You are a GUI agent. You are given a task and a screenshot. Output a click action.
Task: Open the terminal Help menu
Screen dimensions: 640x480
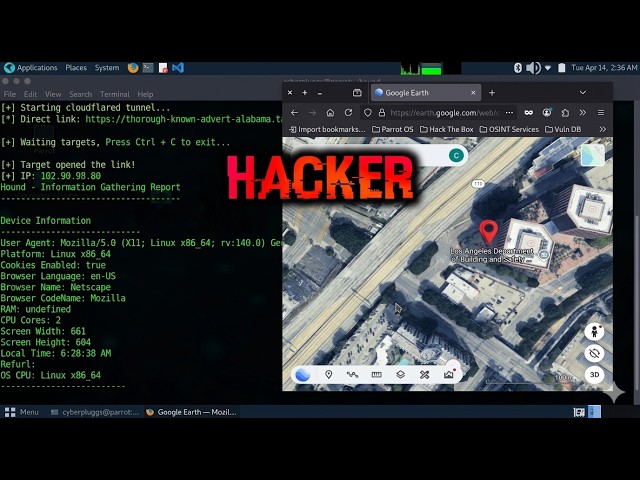pyautogui.click(x=145, y=94)
